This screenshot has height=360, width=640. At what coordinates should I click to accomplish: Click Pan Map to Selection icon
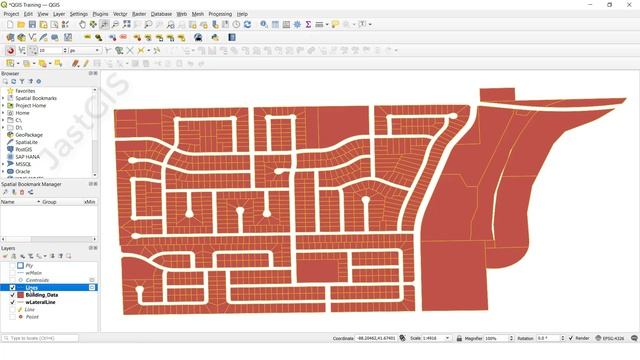click(x=93, y=24)
